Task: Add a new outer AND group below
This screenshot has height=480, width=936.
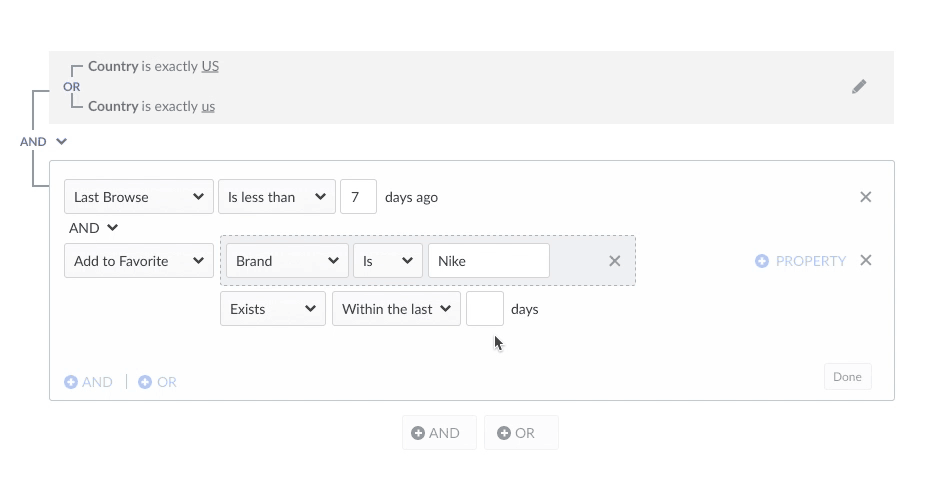Action: tap(437, 433)
